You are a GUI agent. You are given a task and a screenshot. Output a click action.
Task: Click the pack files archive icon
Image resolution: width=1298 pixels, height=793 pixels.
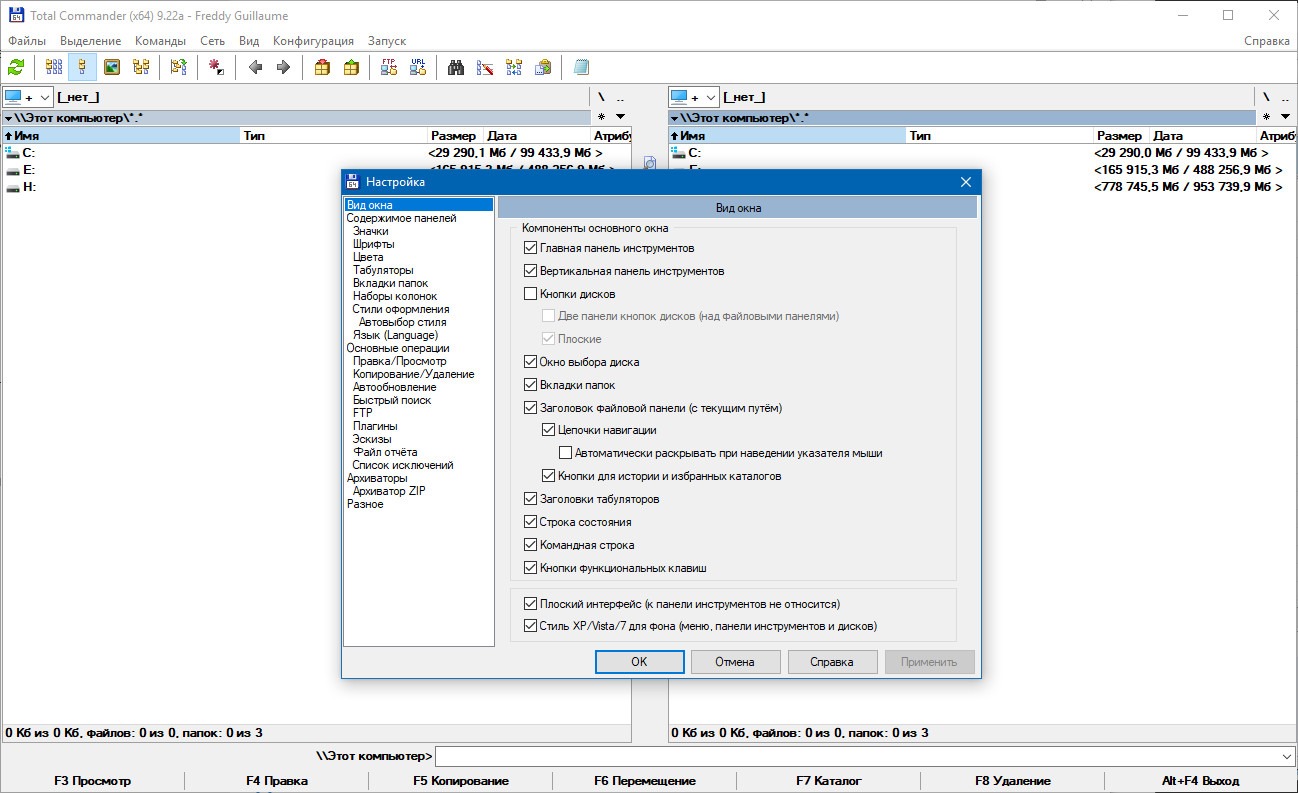click(322, 67)
